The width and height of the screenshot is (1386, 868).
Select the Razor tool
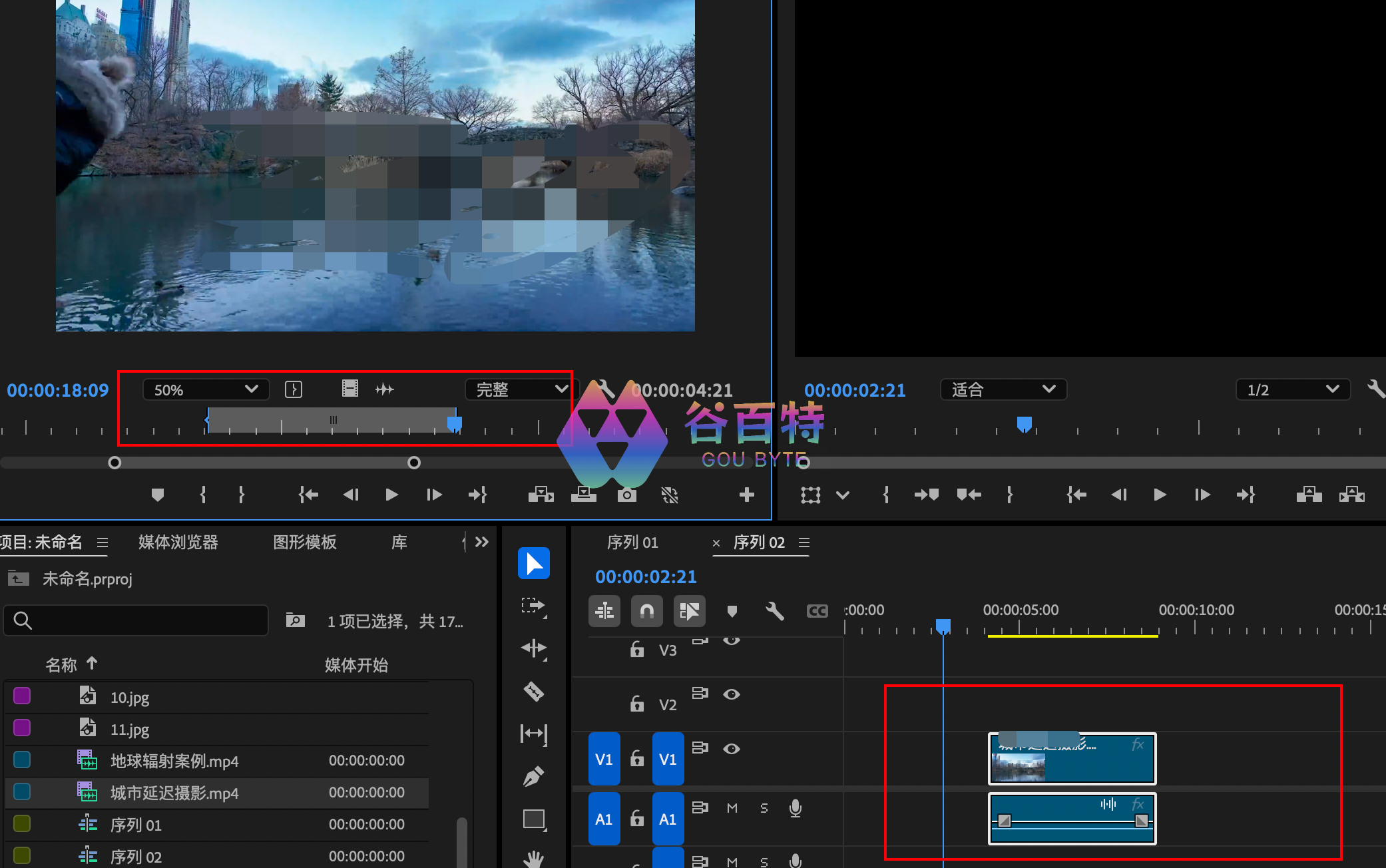tap(533, 692)
